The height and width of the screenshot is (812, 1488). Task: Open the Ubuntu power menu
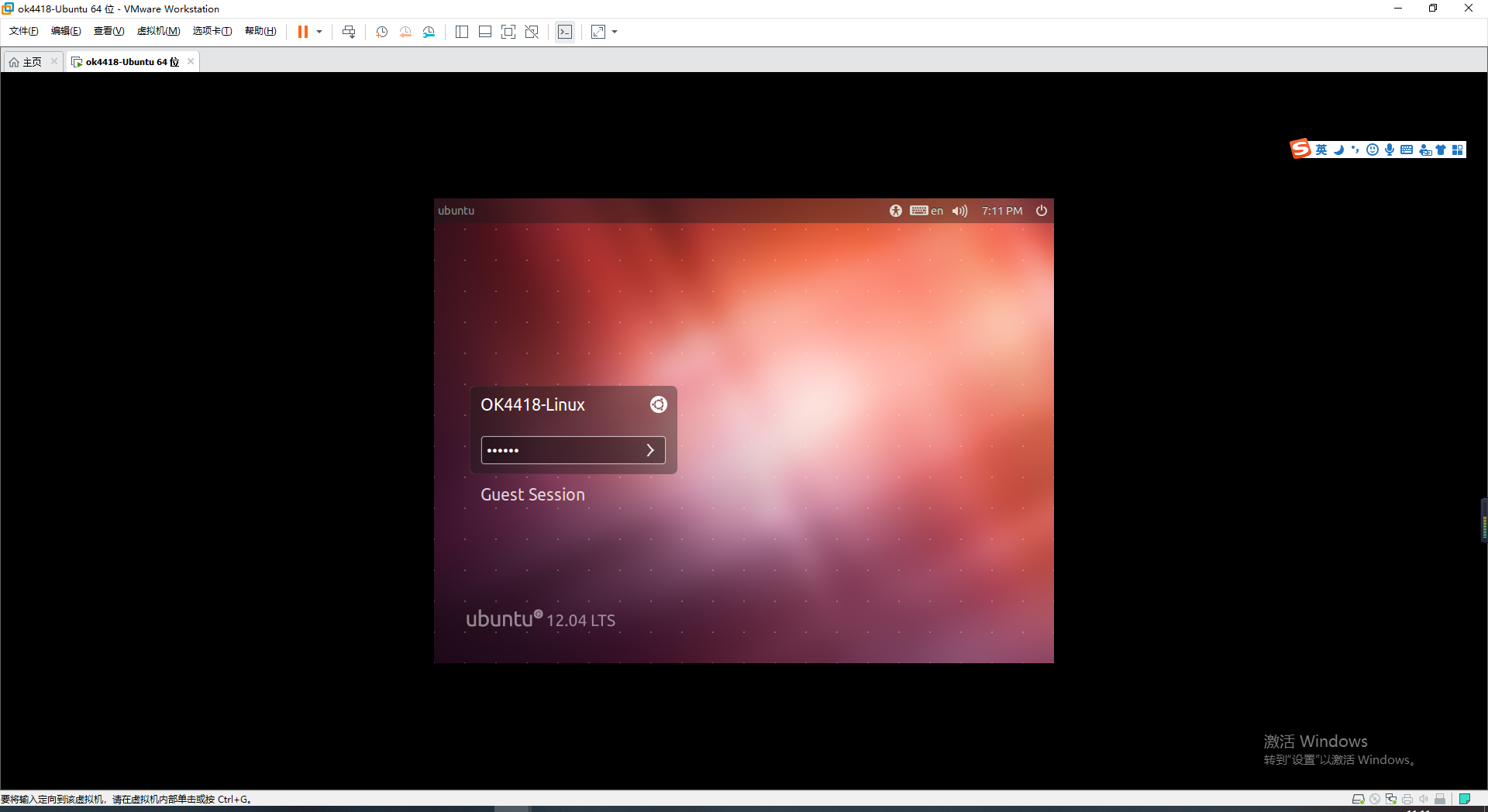(1042, 211)
